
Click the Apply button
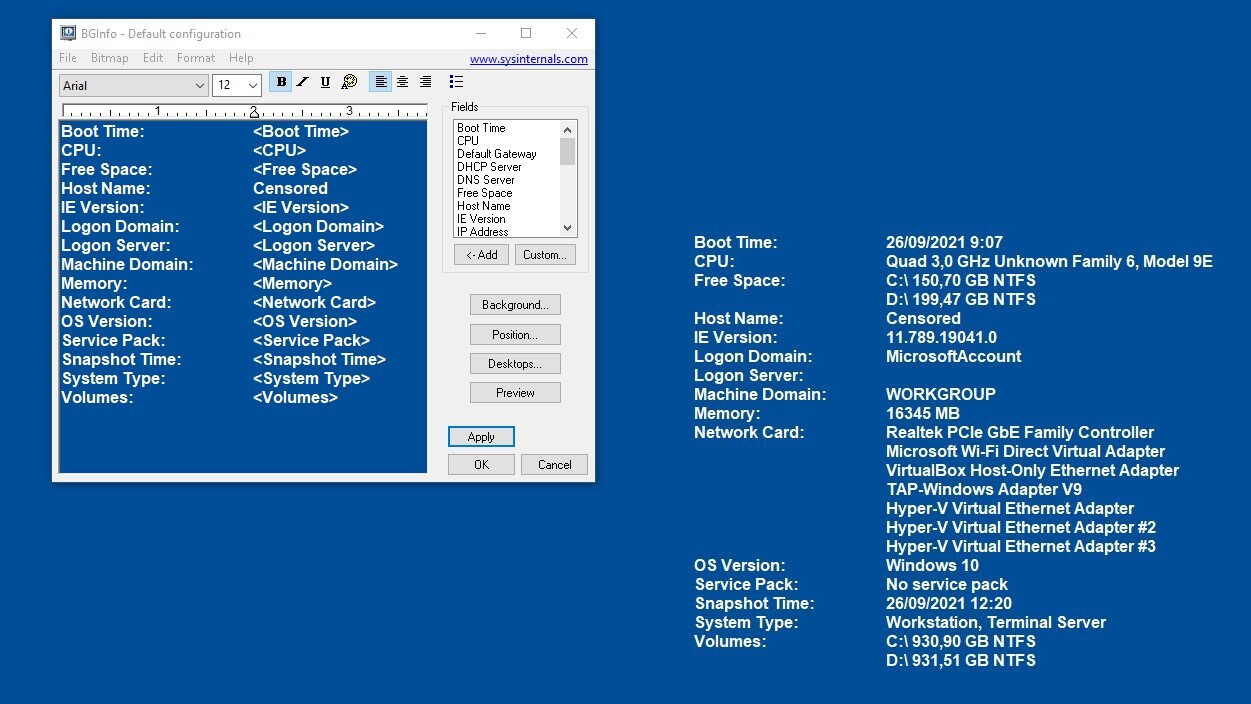(x=481, y=437)
